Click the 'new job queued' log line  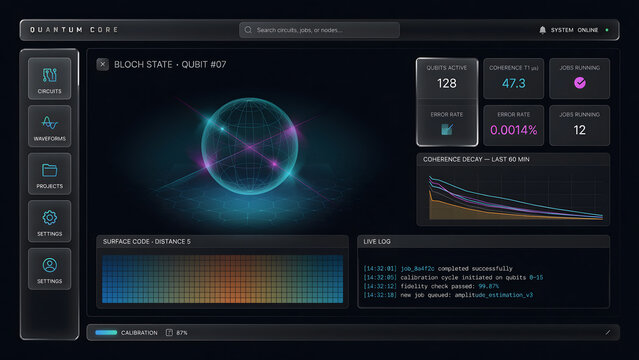(x=448, y=295)
